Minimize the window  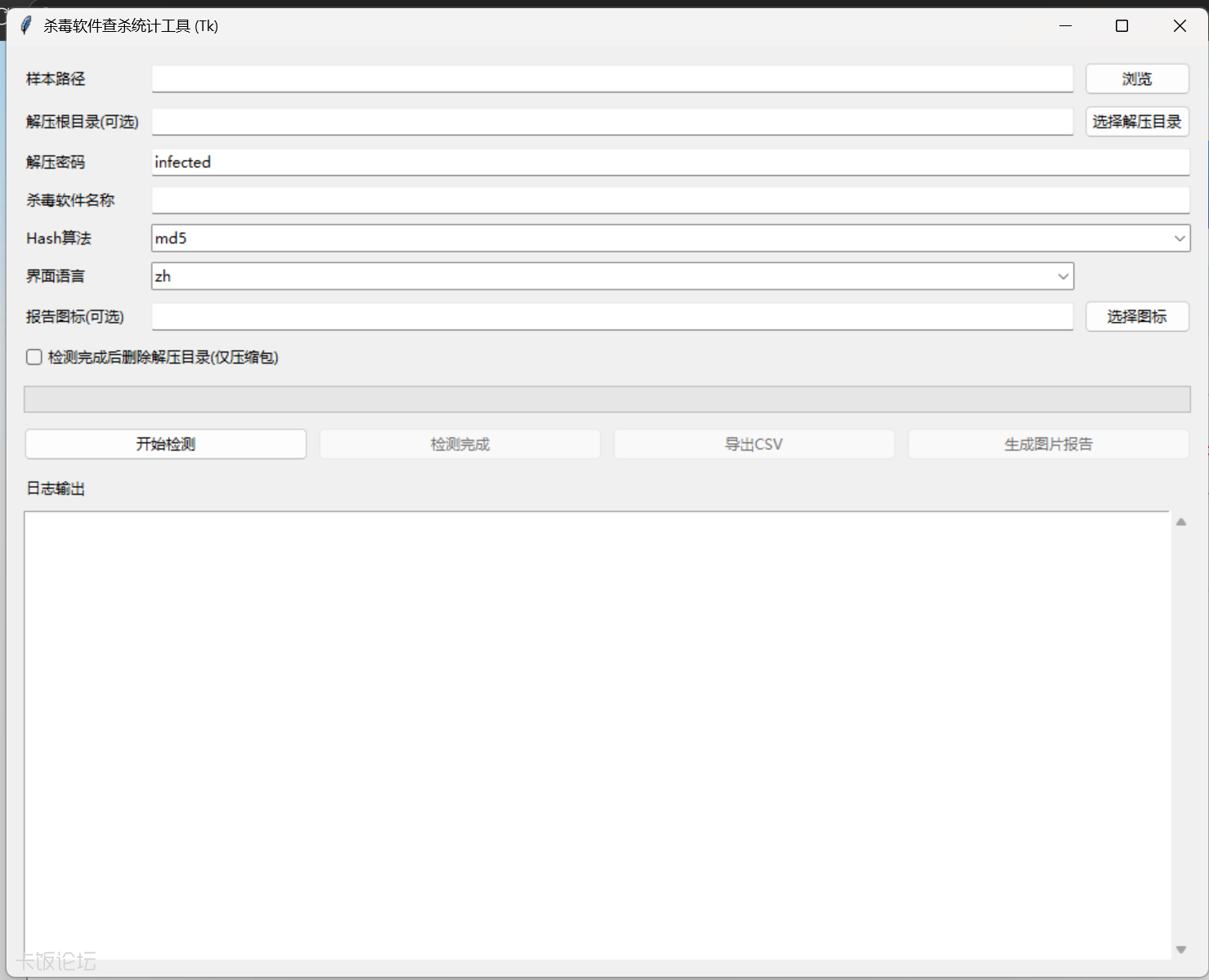(1065, 25)
